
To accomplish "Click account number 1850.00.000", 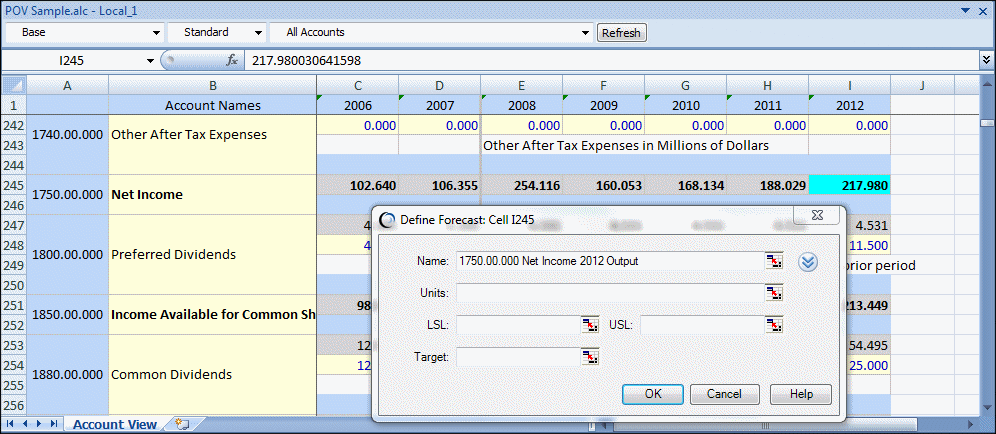I will [67, 315].
